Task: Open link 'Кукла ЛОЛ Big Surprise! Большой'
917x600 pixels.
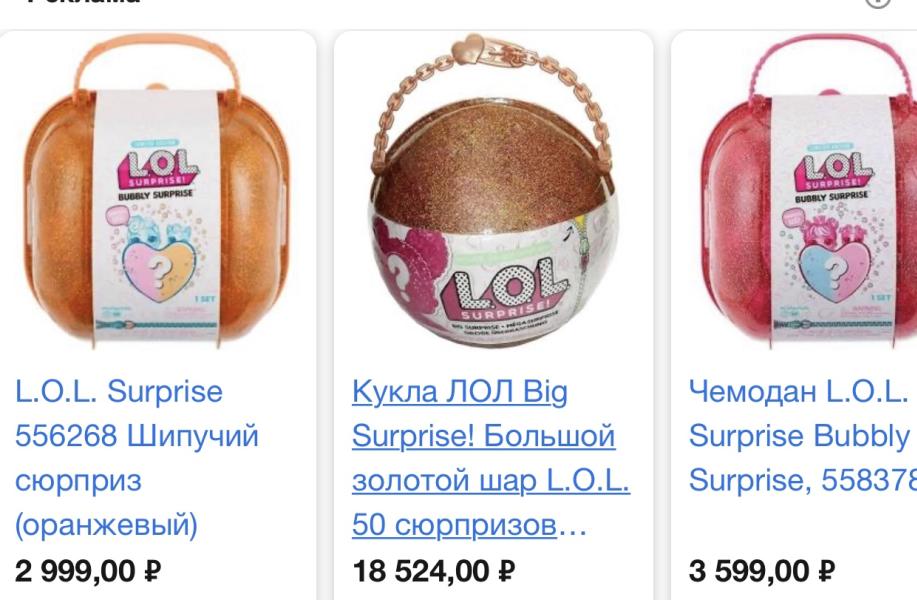Action: [x=484, y=413]
